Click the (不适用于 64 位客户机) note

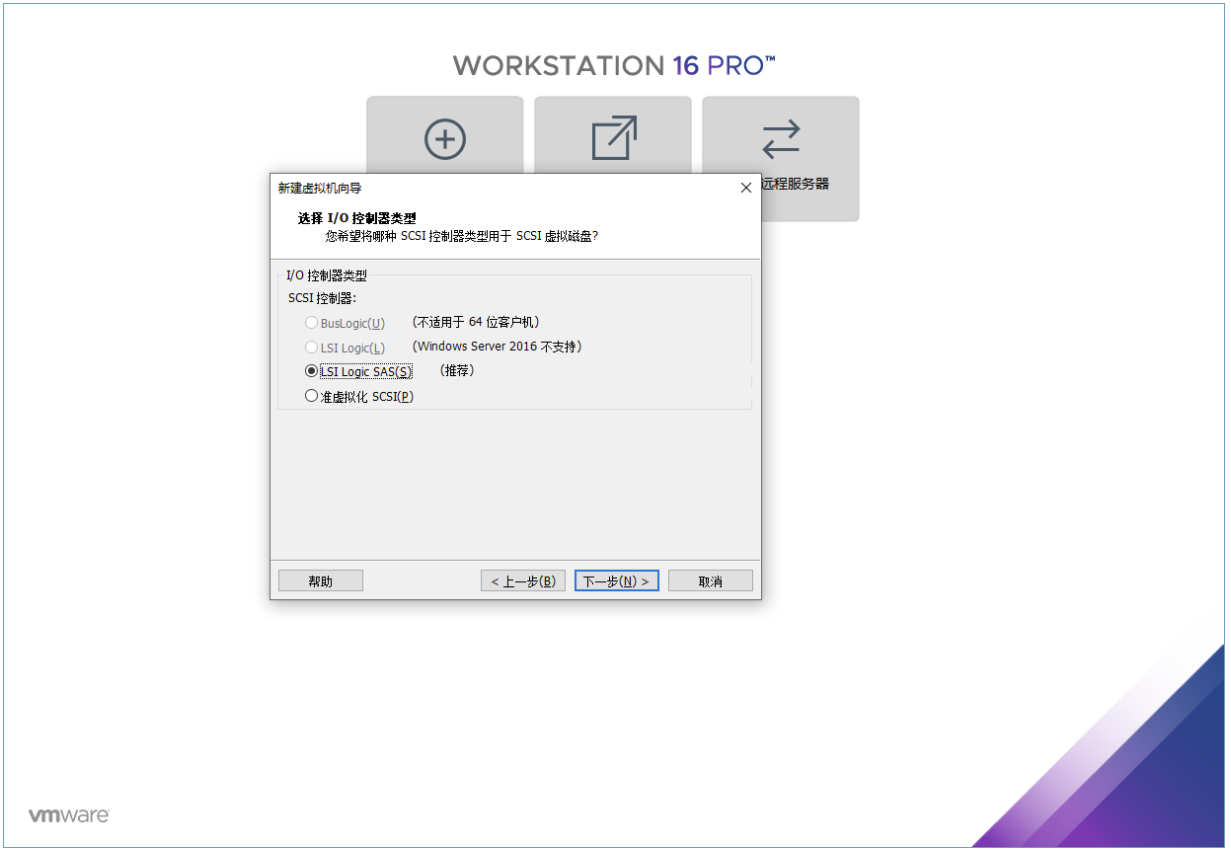click(x=477, y=322)
